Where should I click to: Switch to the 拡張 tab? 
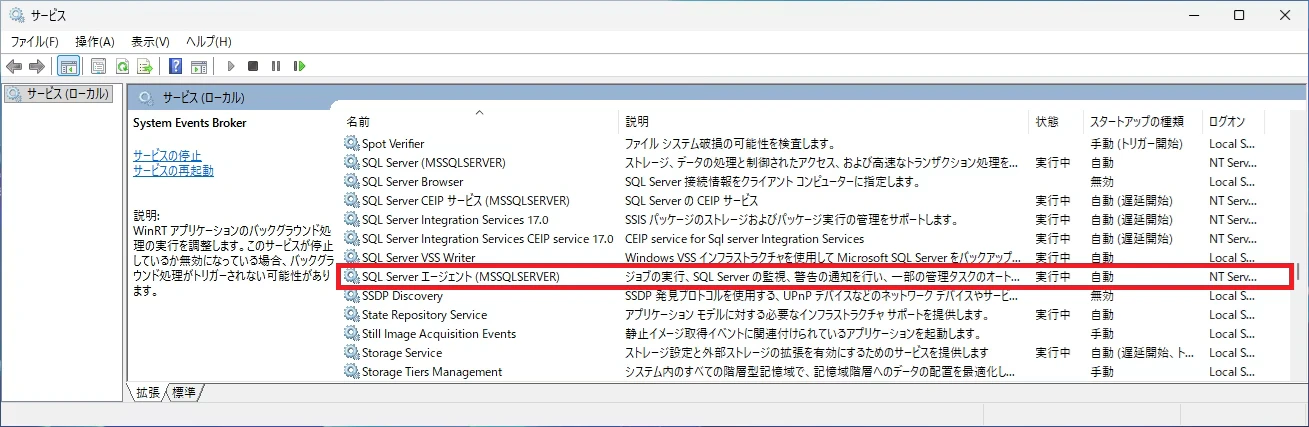147,393
